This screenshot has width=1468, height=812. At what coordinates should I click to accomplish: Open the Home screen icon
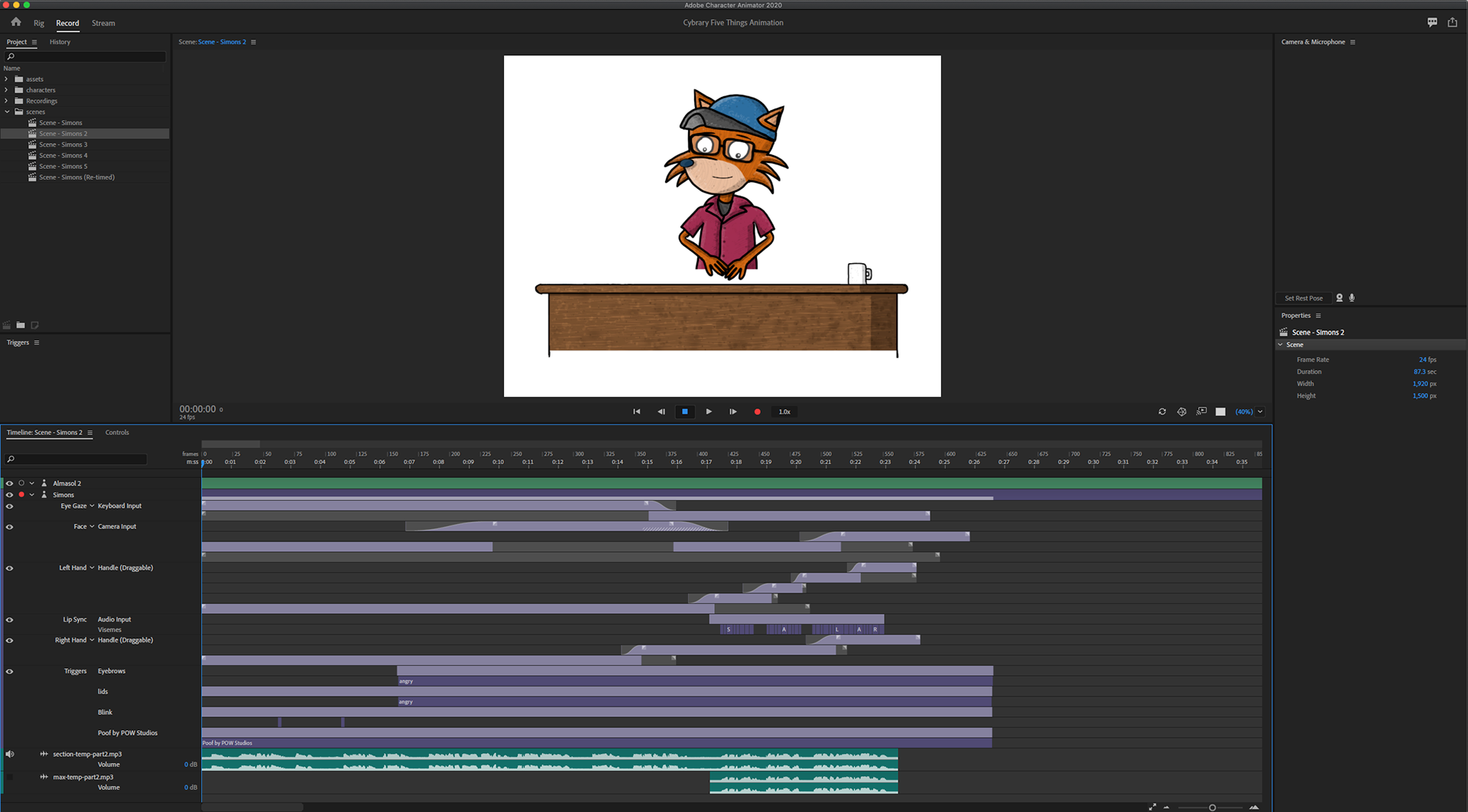click(x=16, y=22)
